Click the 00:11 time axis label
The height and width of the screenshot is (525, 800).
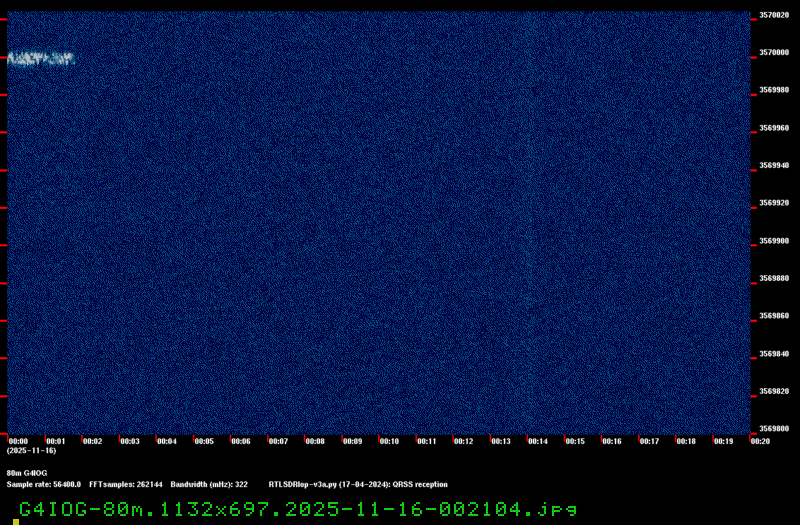(x=427, y=441)
